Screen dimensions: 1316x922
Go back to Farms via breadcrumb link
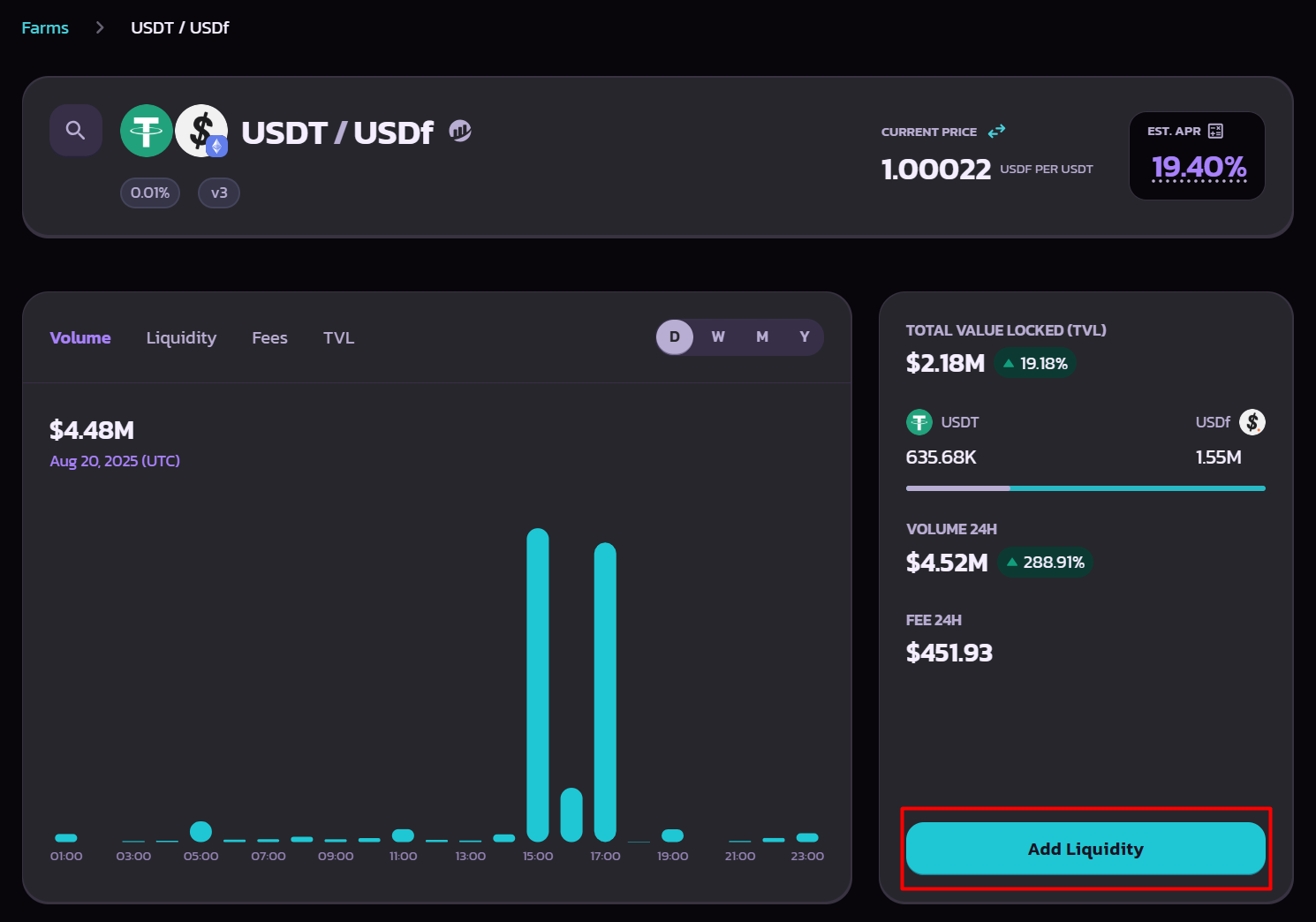pyautogui.click(x=45, y=27)
